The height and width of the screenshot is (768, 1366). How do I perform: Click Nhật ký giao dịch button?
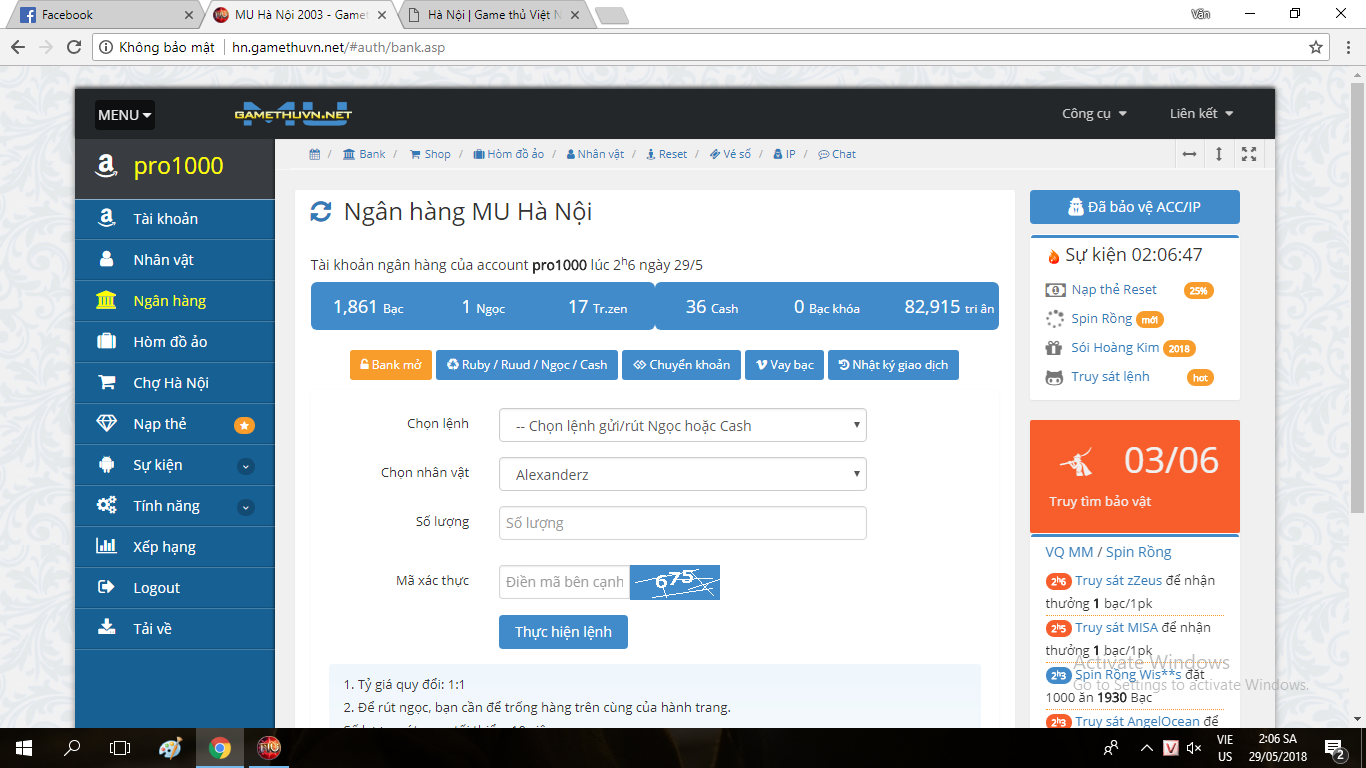[893, 365]
